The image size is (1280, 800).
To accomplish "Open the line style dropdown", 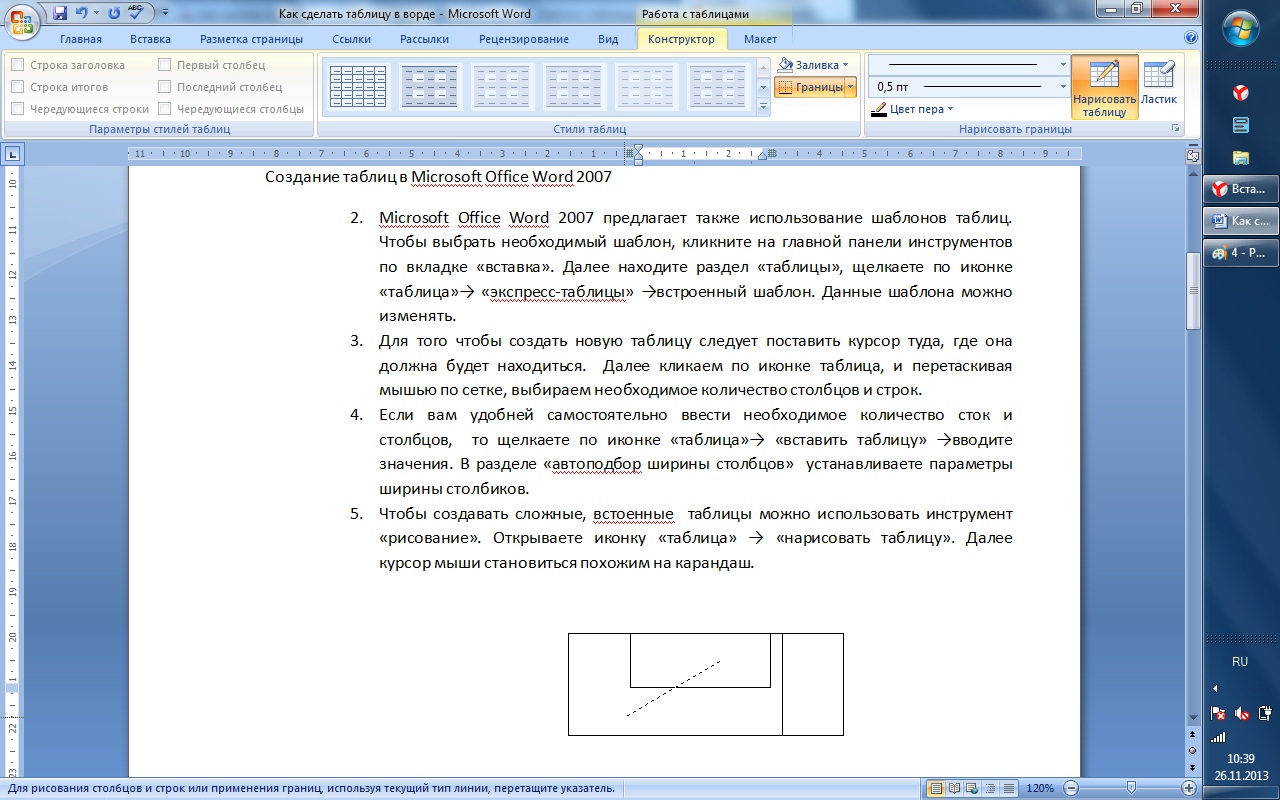I will tap(1063, 65).
